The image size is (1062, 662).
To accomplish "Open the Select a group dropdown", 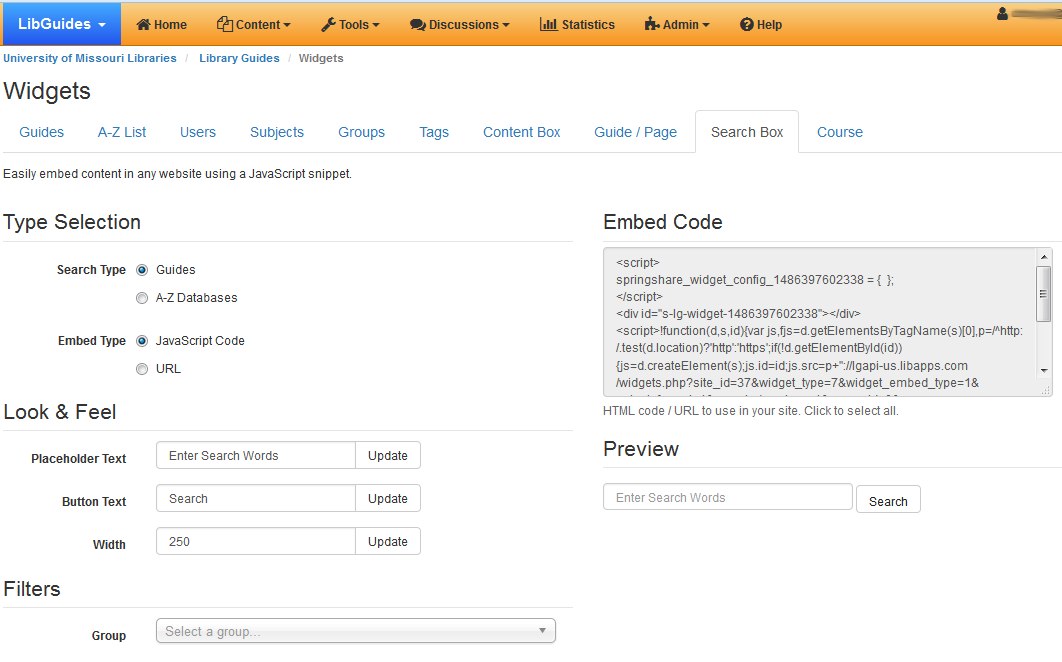I will [356, 631].
